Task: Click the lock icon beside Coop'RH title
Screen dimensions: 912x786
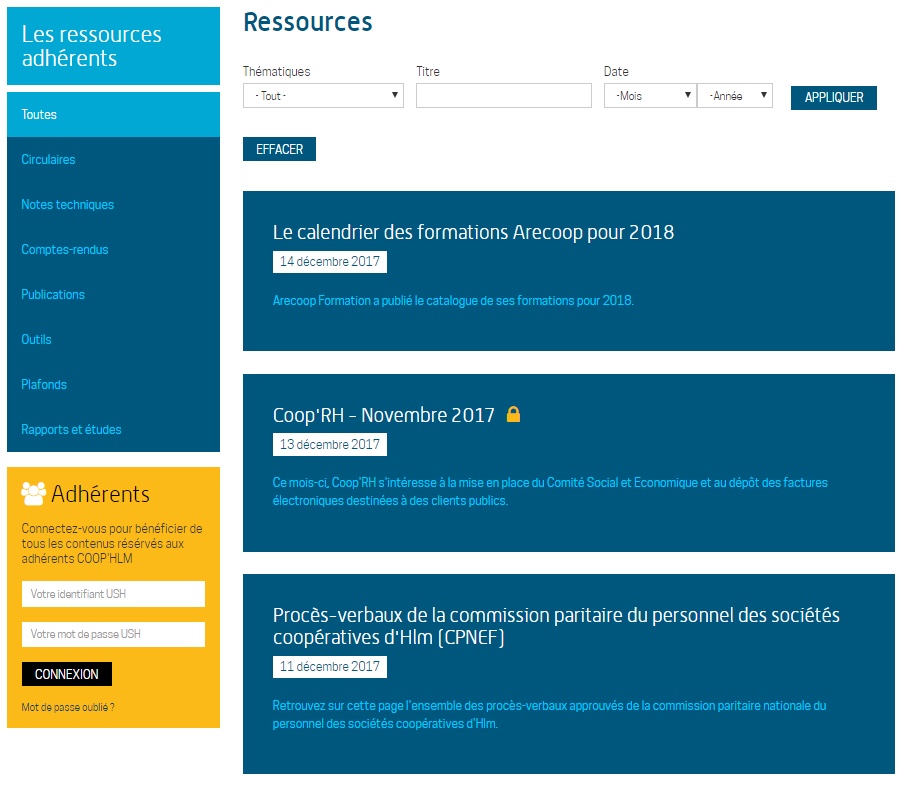Action: (513, 414)
